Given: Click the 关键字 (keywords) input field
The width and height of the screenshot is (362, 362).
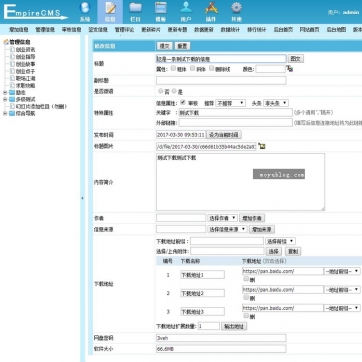Looking at the screenshot, I should 235,113.
